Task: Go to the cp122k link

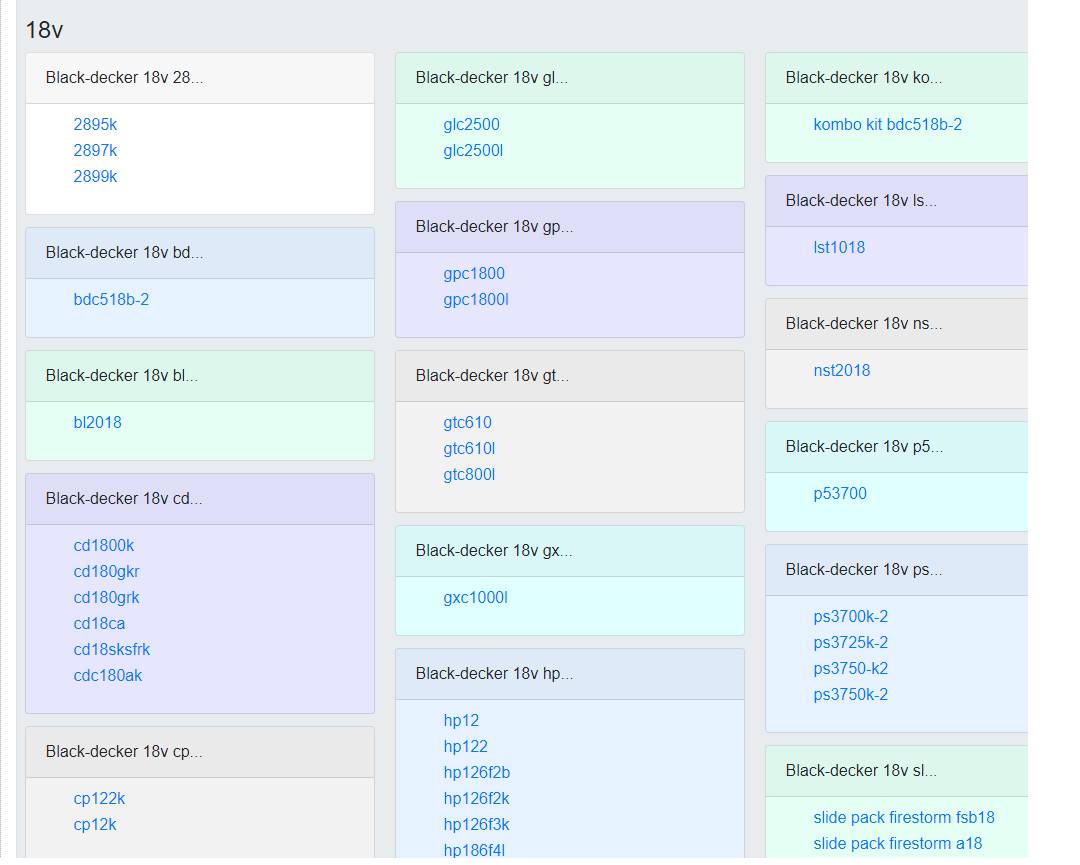Action: pos(99,799)
